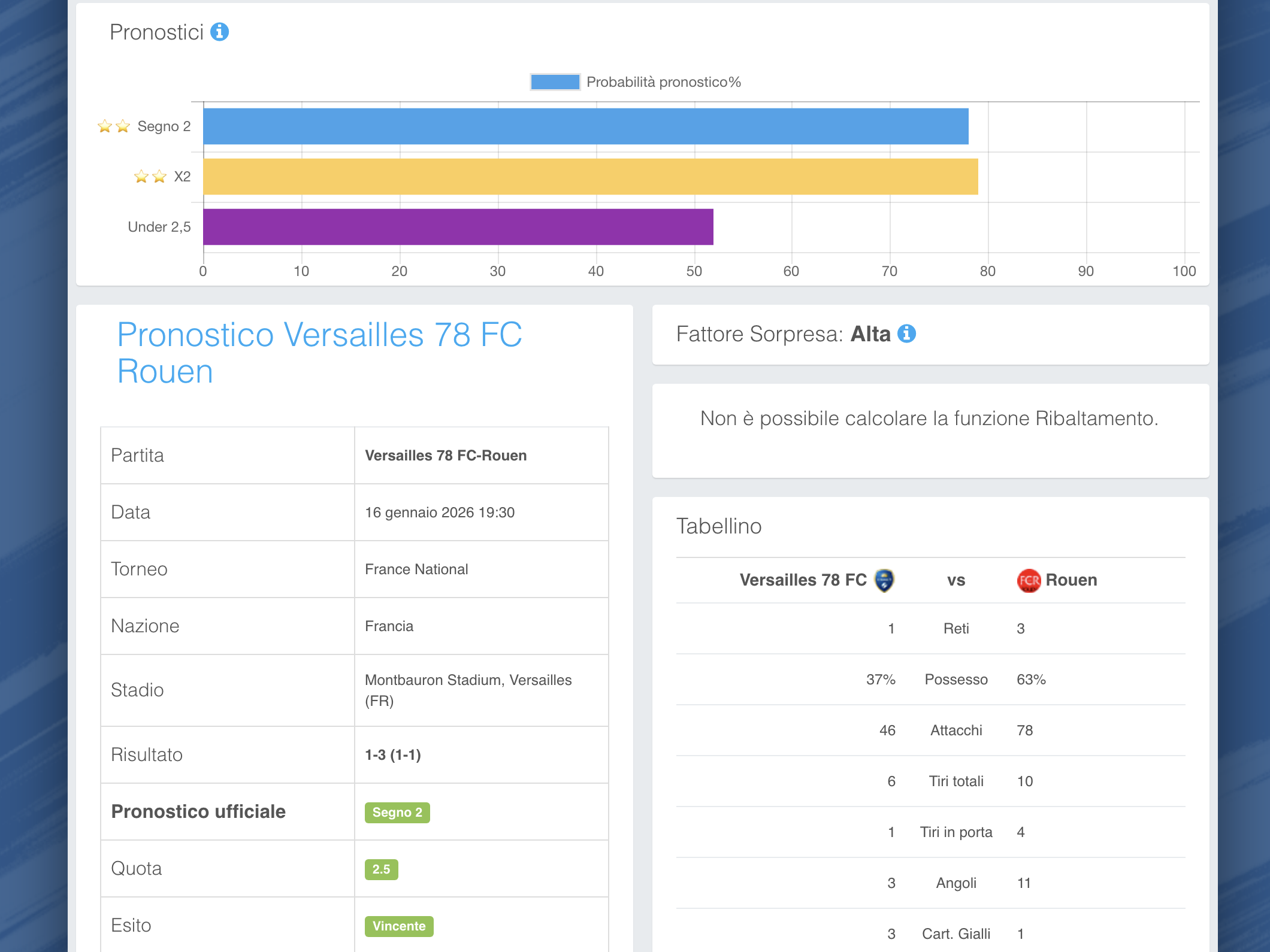Image resolution: width=1270 pixels, height=952 pixels.
Task: Click info icon beside Fattore Sorpresa Alta
Action: point(906,333)
